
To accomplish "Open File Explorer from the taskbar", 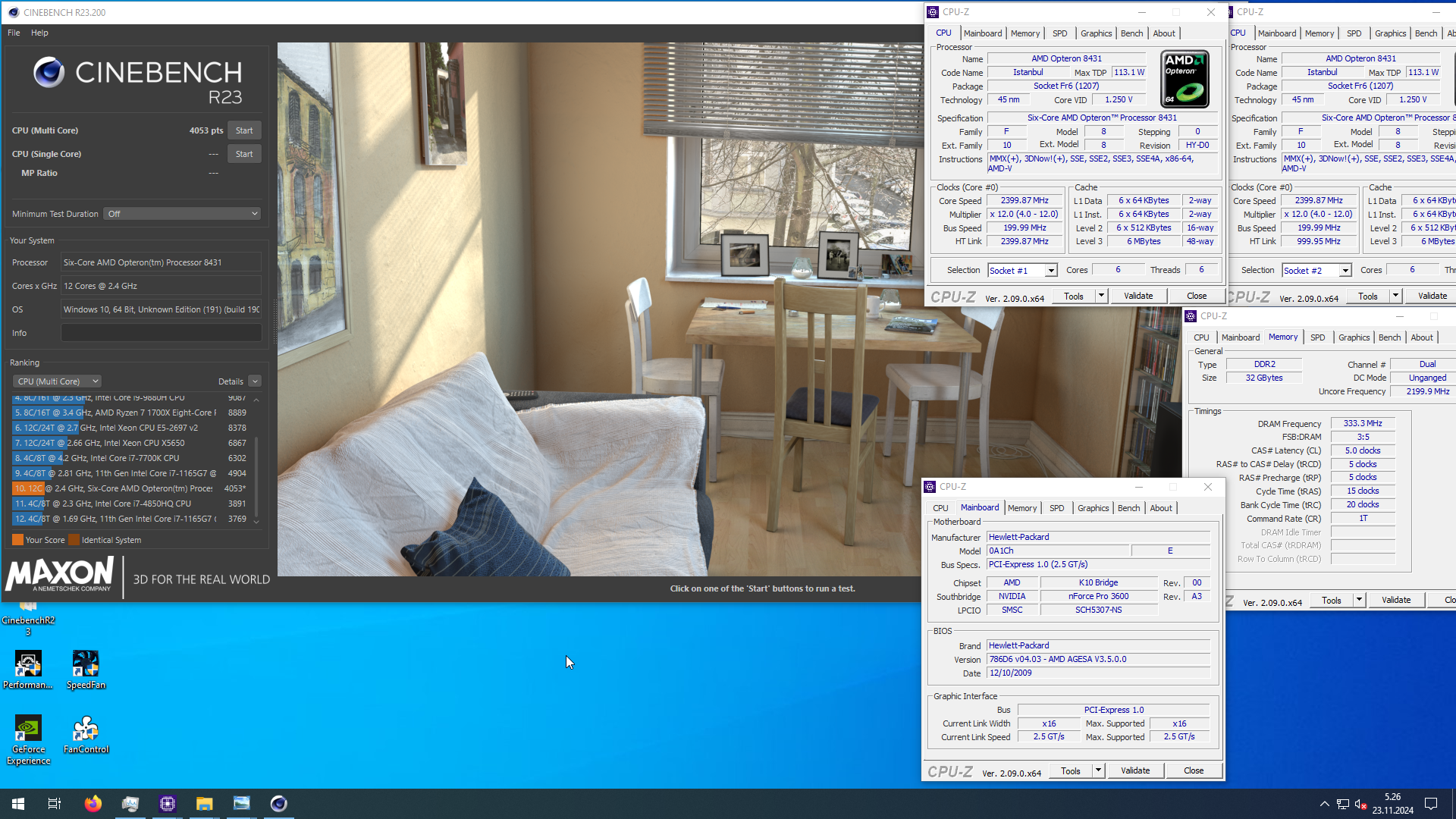I will (x=205, y=804).
